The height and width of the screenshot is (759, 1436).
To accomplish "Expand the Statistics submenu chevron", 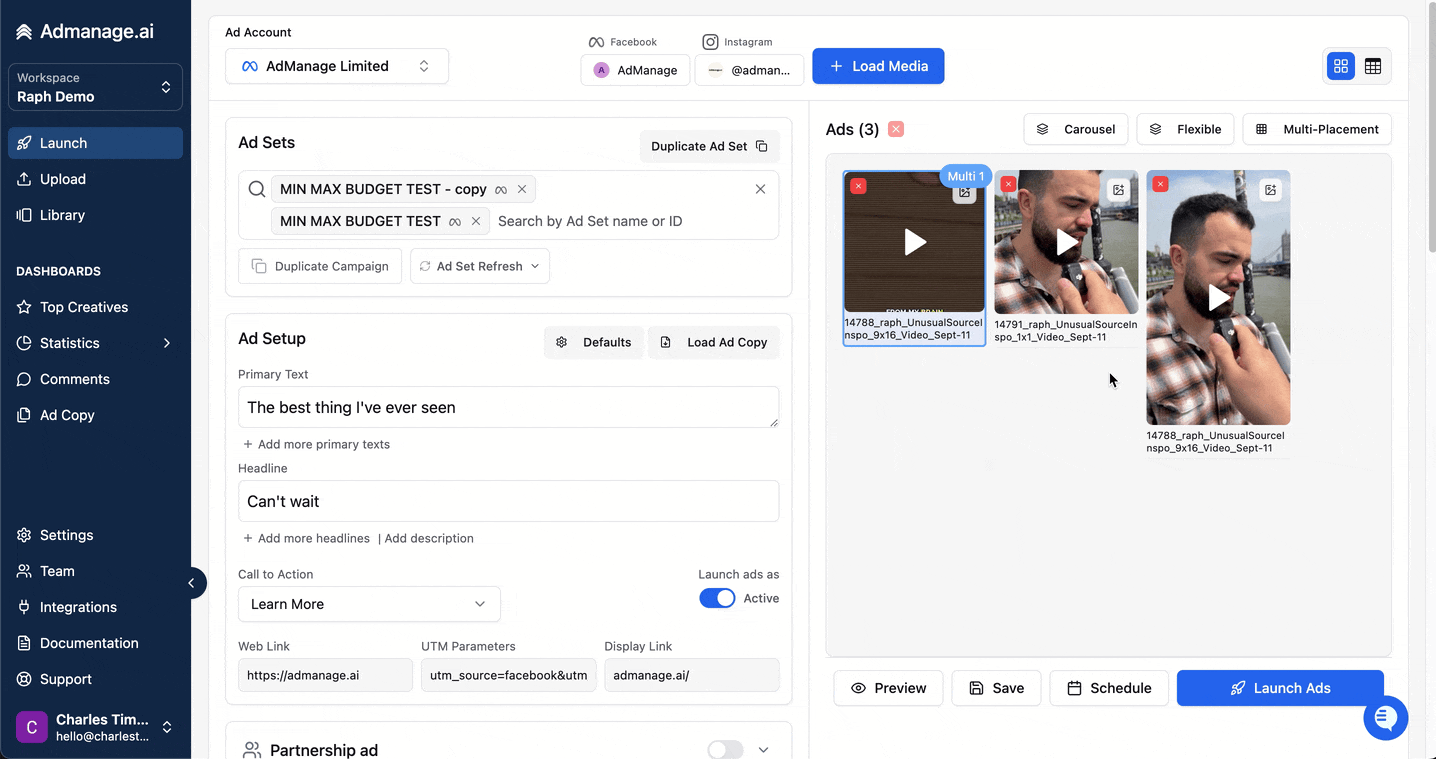I will click(167, 343).
